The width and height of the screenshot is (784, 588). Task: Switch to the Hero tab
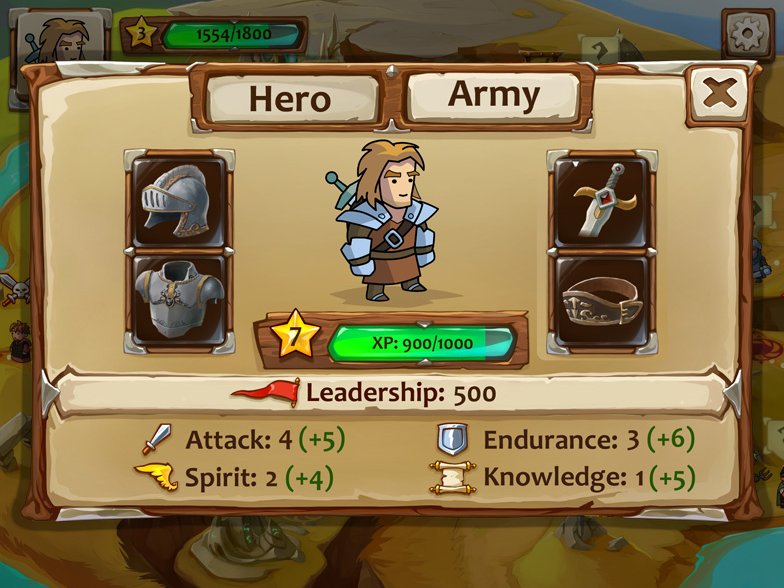point(292,98)
